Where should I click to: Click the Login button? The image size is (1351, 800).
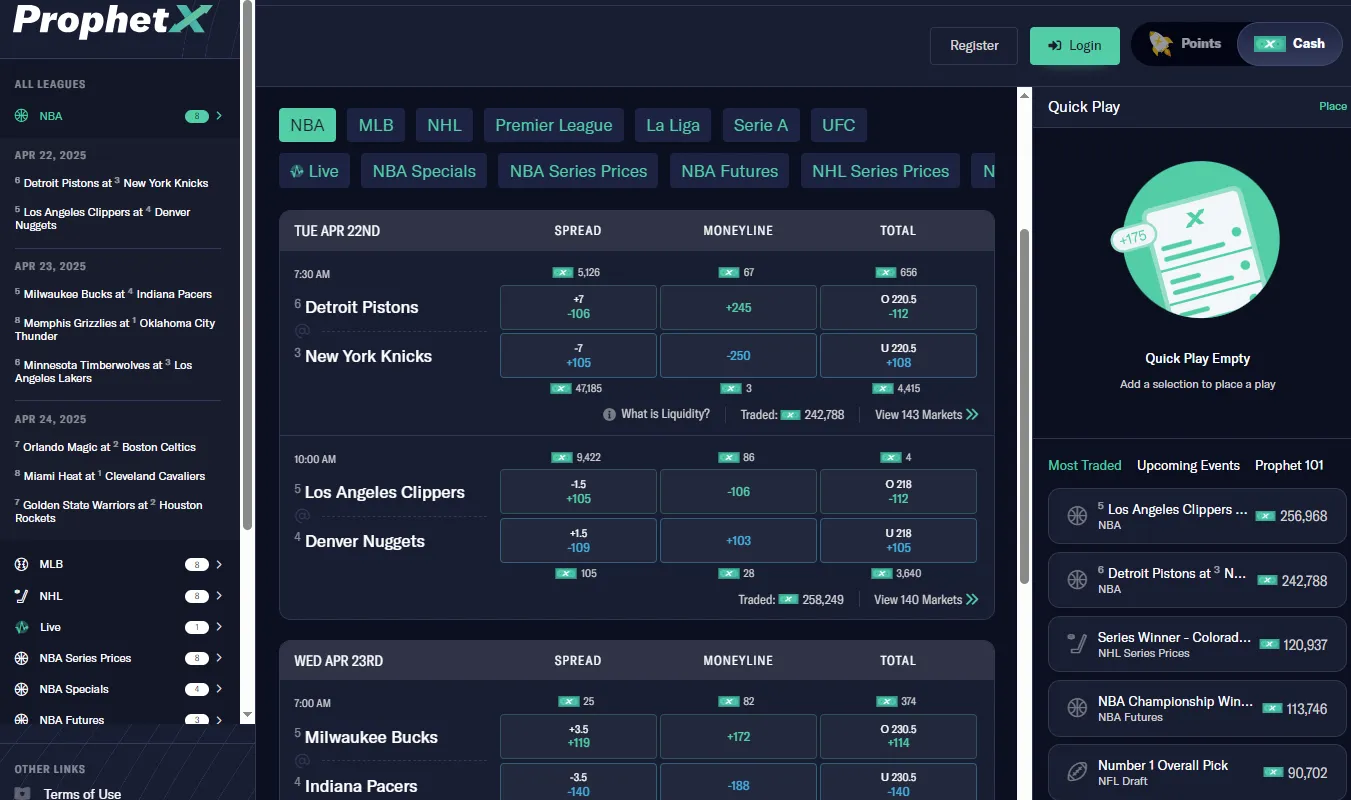click(1075, 45)
